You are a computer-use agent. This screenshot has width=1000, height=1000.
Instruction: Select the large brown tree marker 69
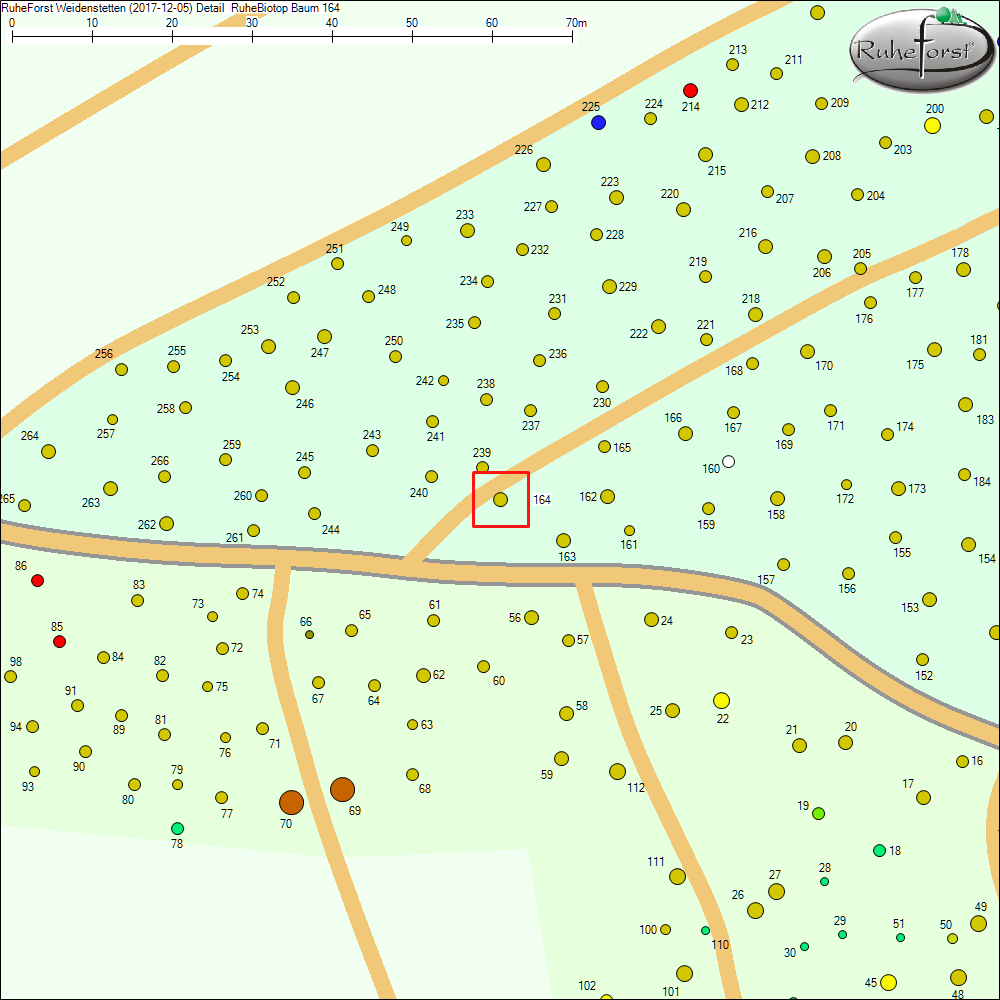[342, 789]
